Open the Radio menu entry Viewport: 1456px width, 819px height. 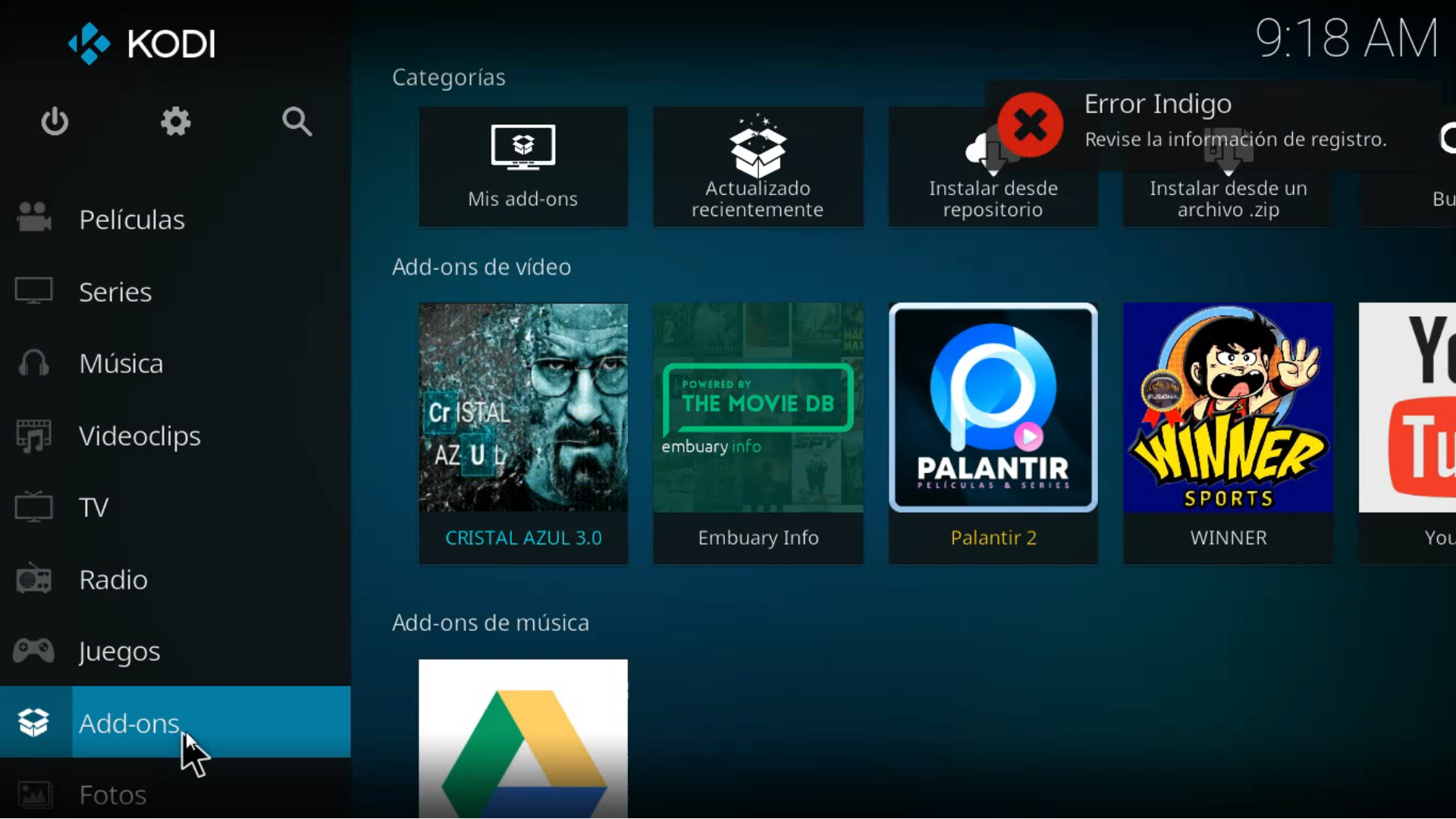pos(113,579)
